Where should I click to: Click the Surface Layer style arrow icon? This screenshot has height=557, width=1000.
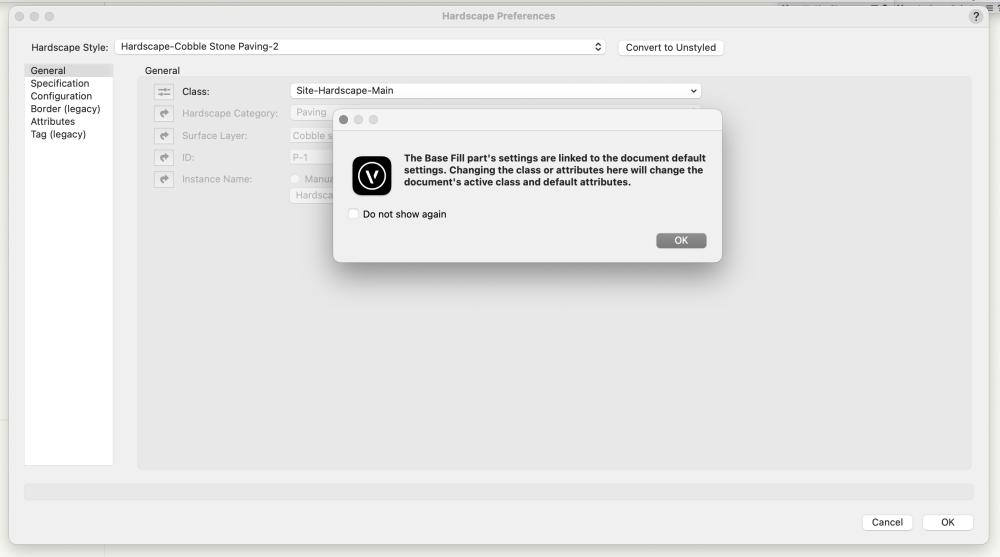click(x=164, y=136)
